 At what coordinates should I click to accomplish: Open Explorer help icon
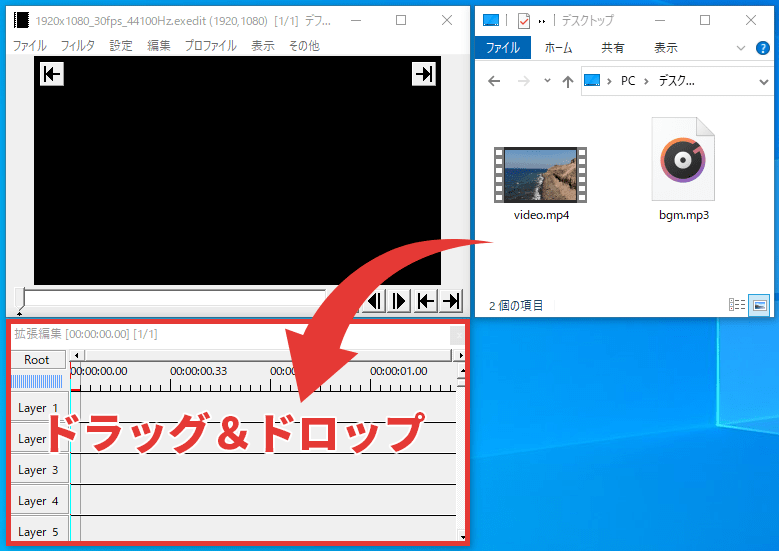point(763,48)
